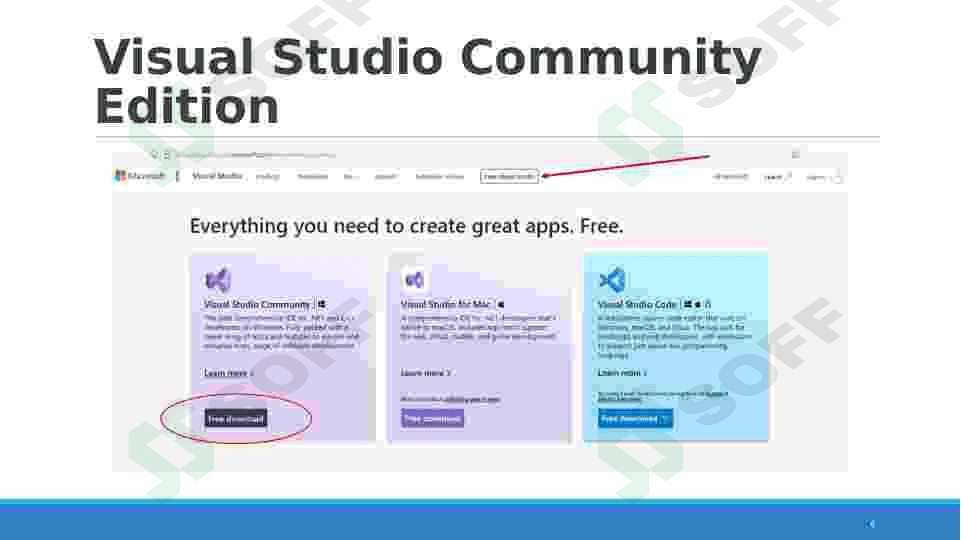
Task: Open Learn more under Visual Studio Community
Action: (228, 373)
